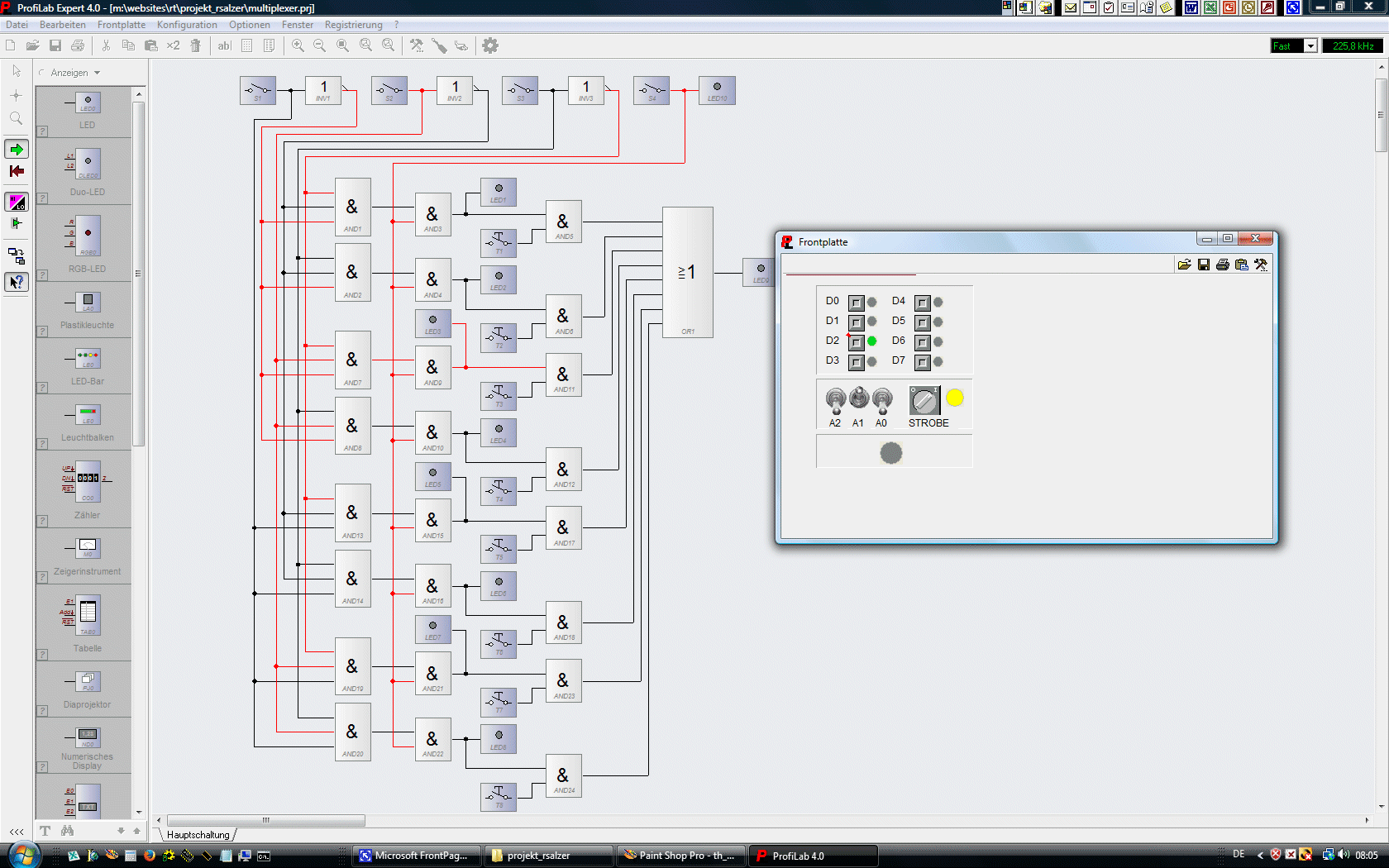Open the Fenster menu

tap(298, 25)
